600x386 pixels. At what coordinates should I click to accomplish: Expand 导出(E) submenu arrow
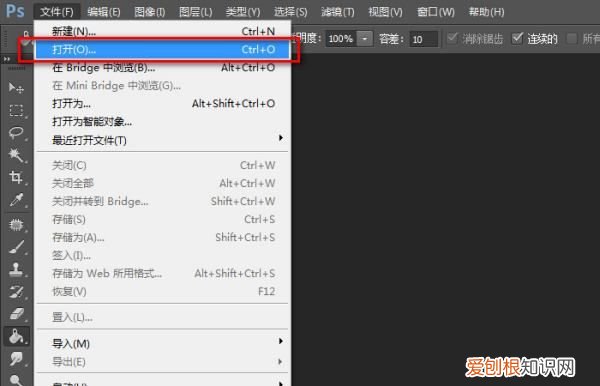point(281,362)
